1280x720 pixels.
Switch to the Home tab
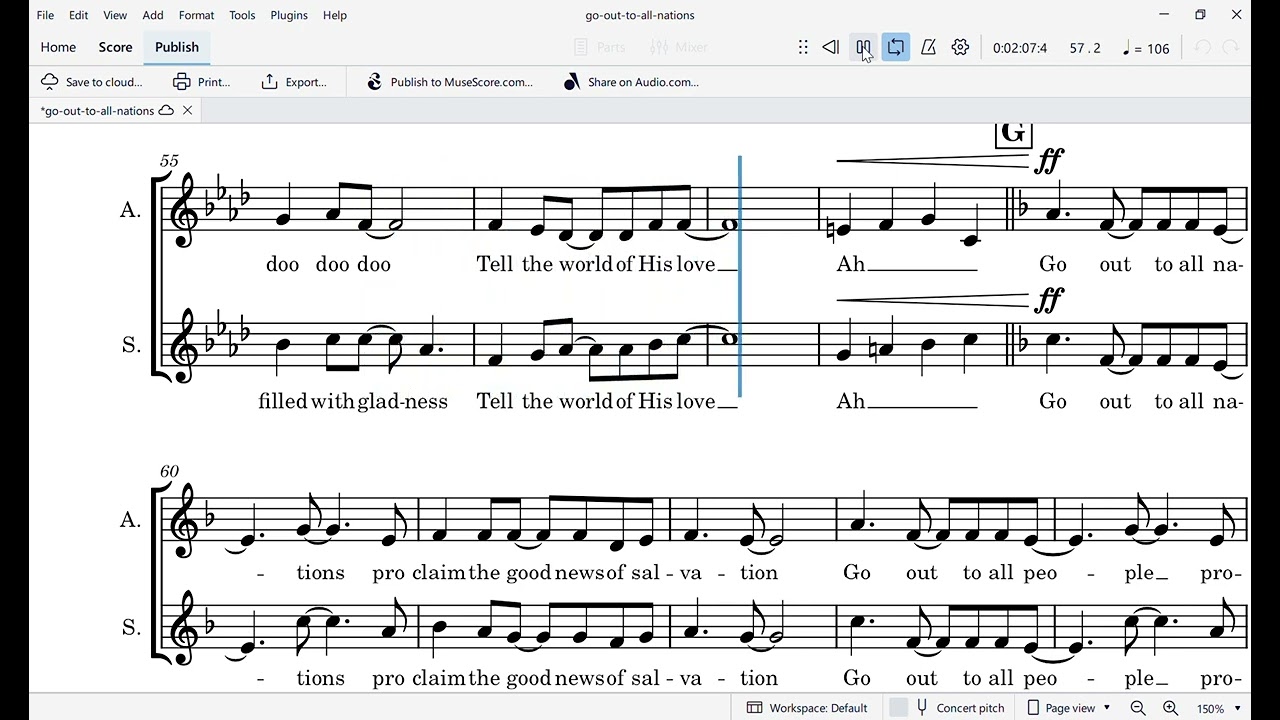point(58,47)
